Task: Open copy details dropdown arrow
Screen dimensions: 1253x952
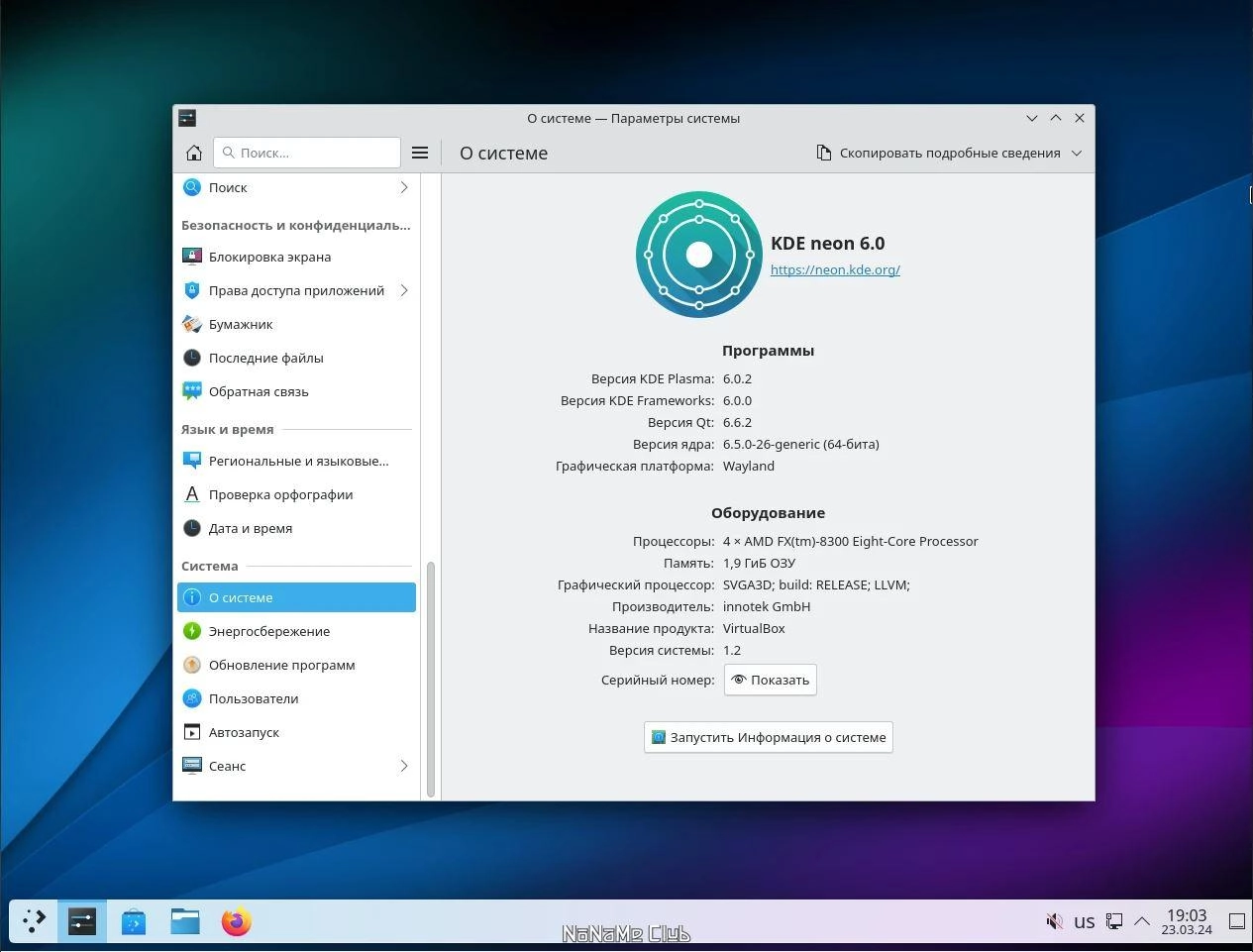Action: 1077,153
